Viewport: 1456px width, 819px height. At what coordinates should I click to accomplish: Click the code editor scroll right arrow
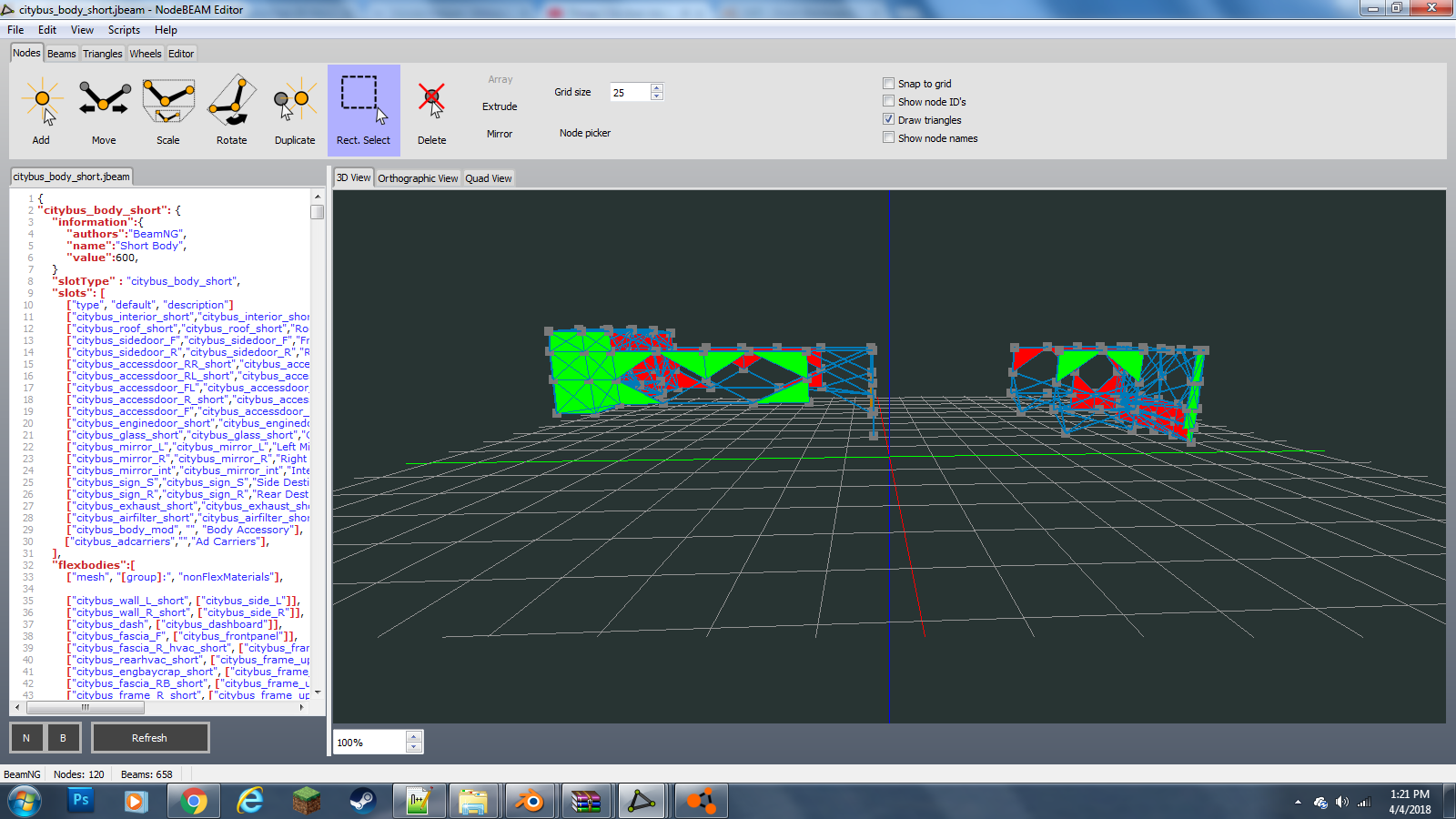302,707
